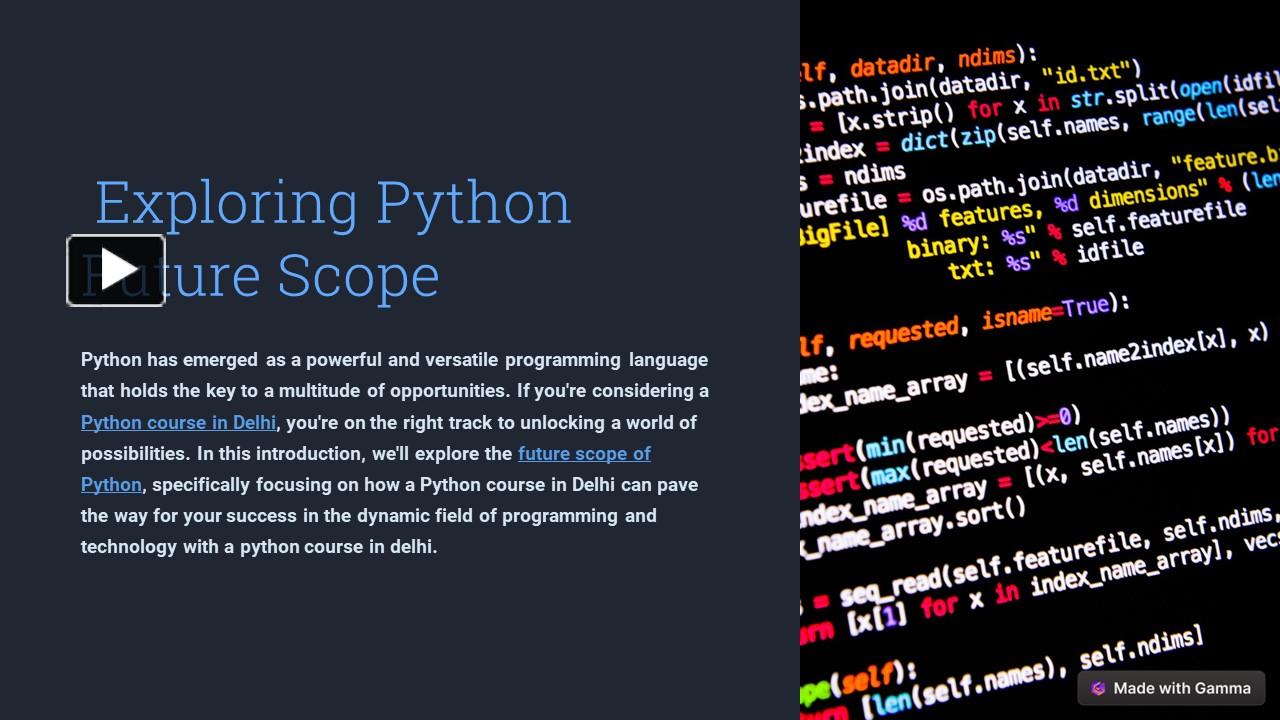Click the 'Made with Gamma' label text

click(x=1183, y=688)
